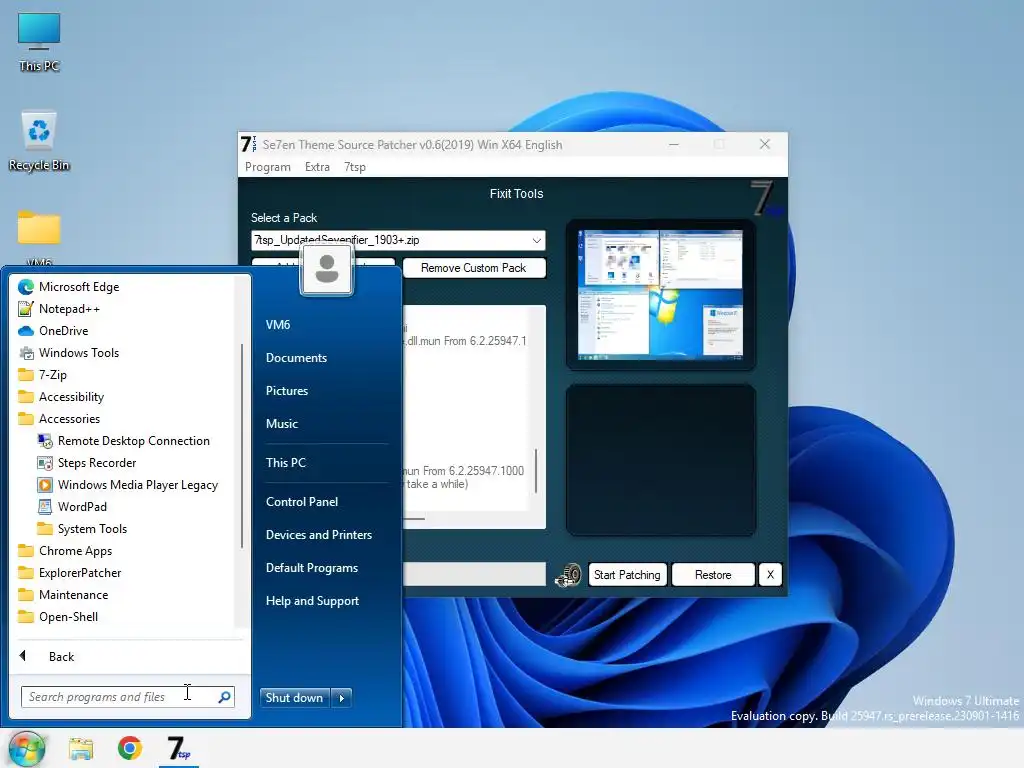The height and width of the screenshot is (768, 1024).
Task: Open shutdown options arrow
Action: pyautogui.click(x=342, y=698)
